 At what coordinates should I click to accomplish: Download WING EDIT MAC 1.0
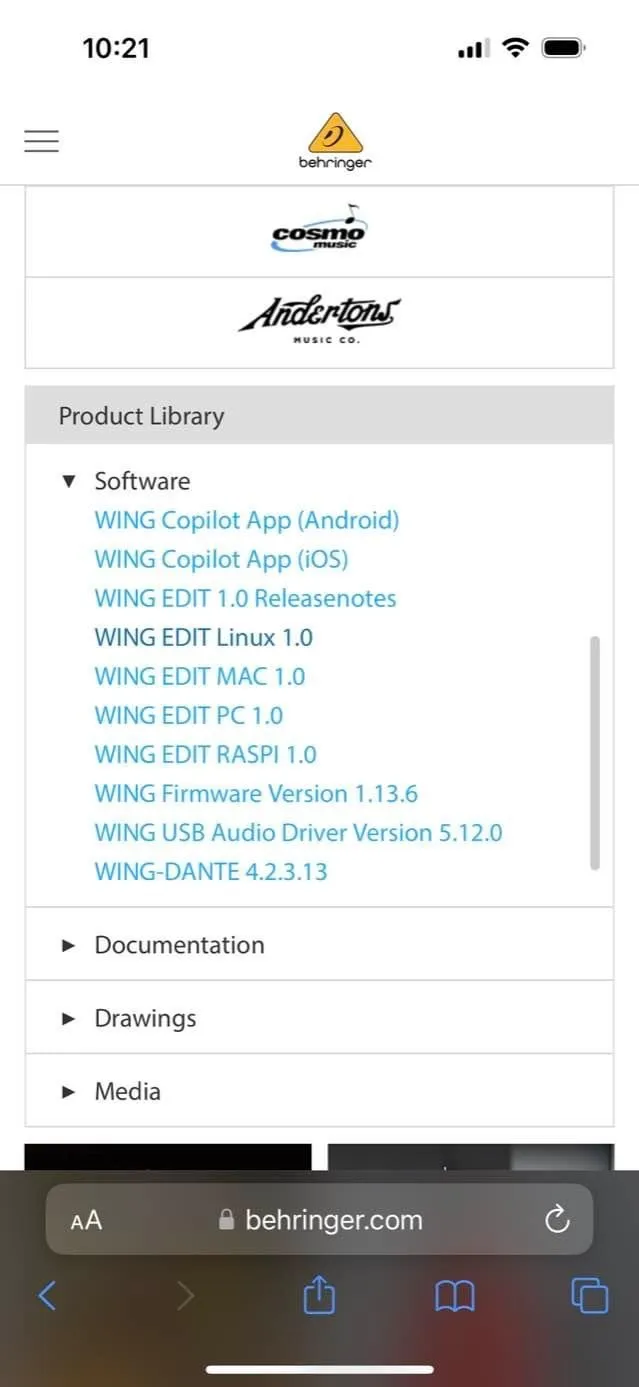pyautogui.click(x=200, y=676)
